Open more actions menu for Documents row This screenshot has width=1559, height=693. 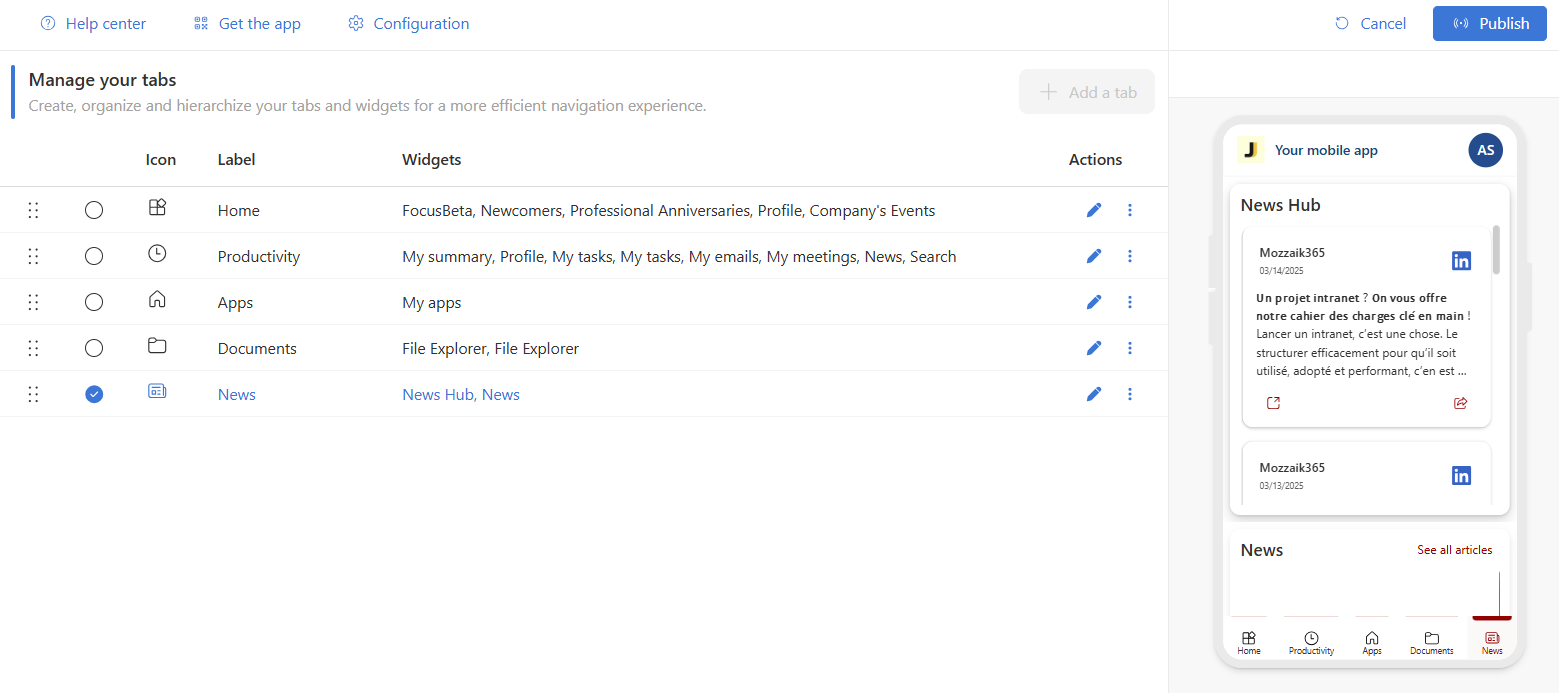coord(1130,348)
